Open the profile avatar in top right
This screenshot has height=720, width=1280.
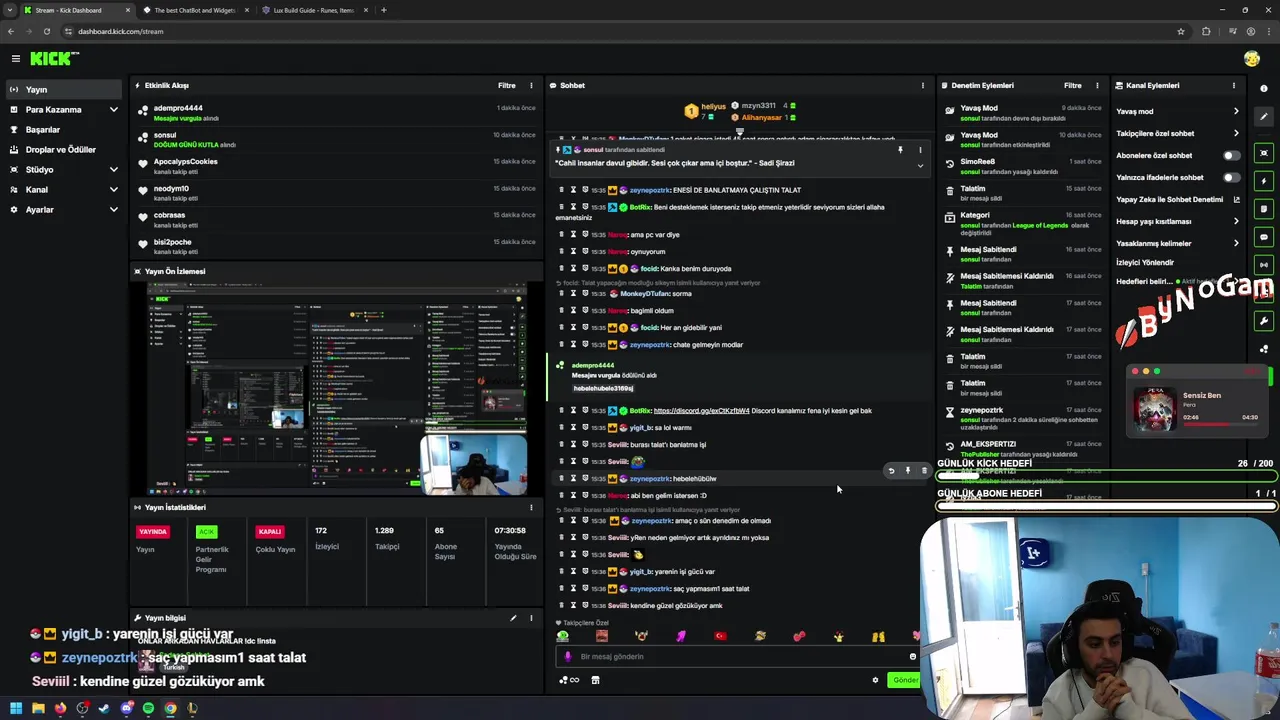pyautogui.click(x=1252, y=59)
